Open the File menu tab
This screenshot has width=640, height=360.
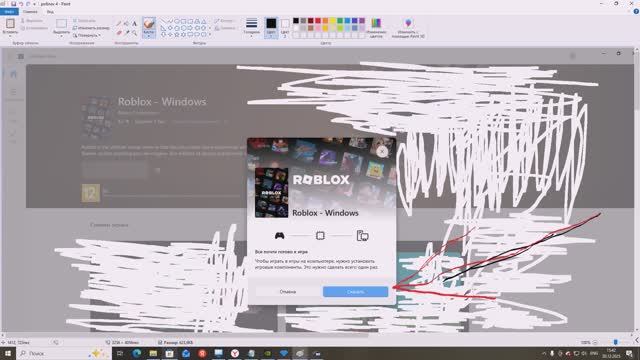point(9,12)
